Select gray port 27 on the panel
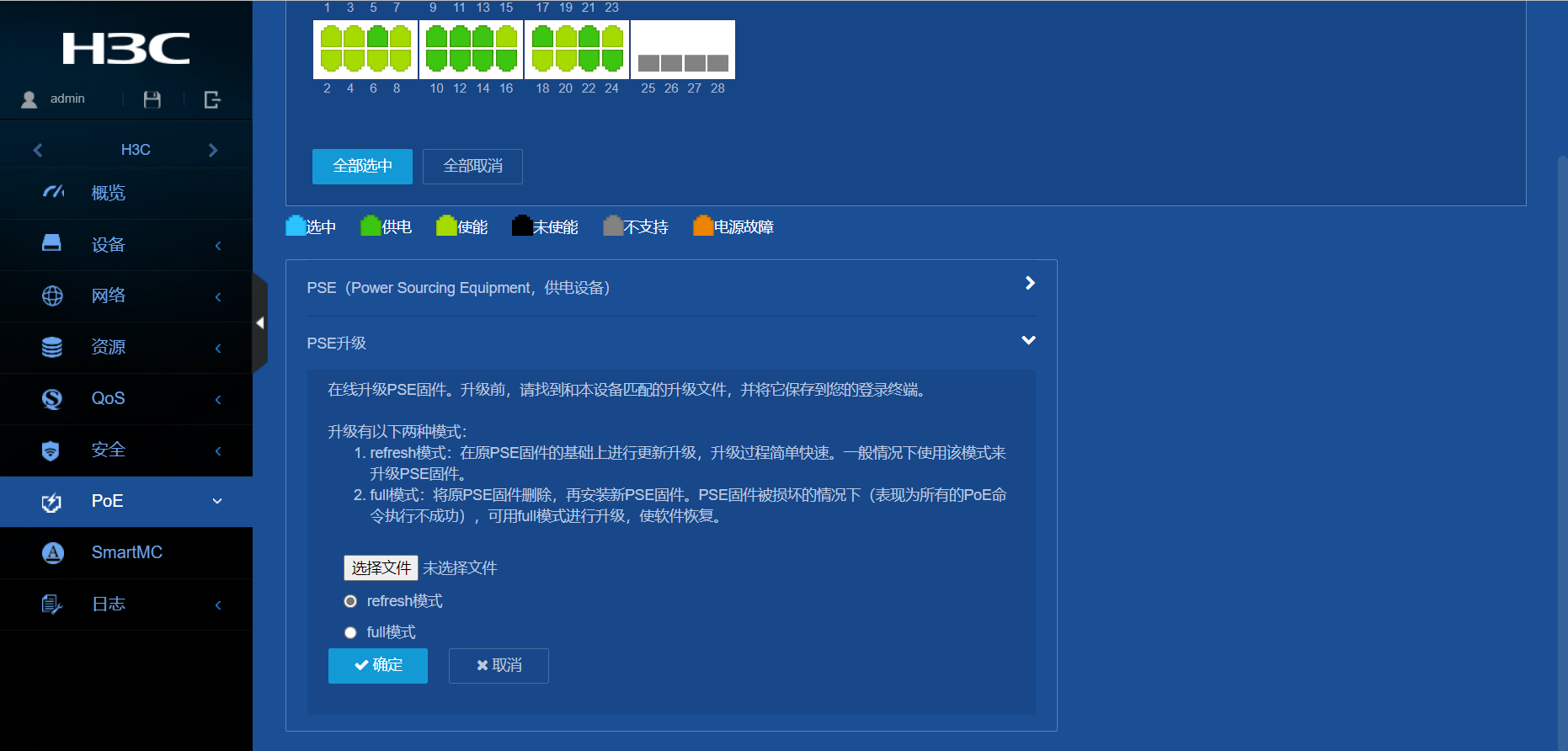The image size is (1568, 751). [x=695, y=63]
